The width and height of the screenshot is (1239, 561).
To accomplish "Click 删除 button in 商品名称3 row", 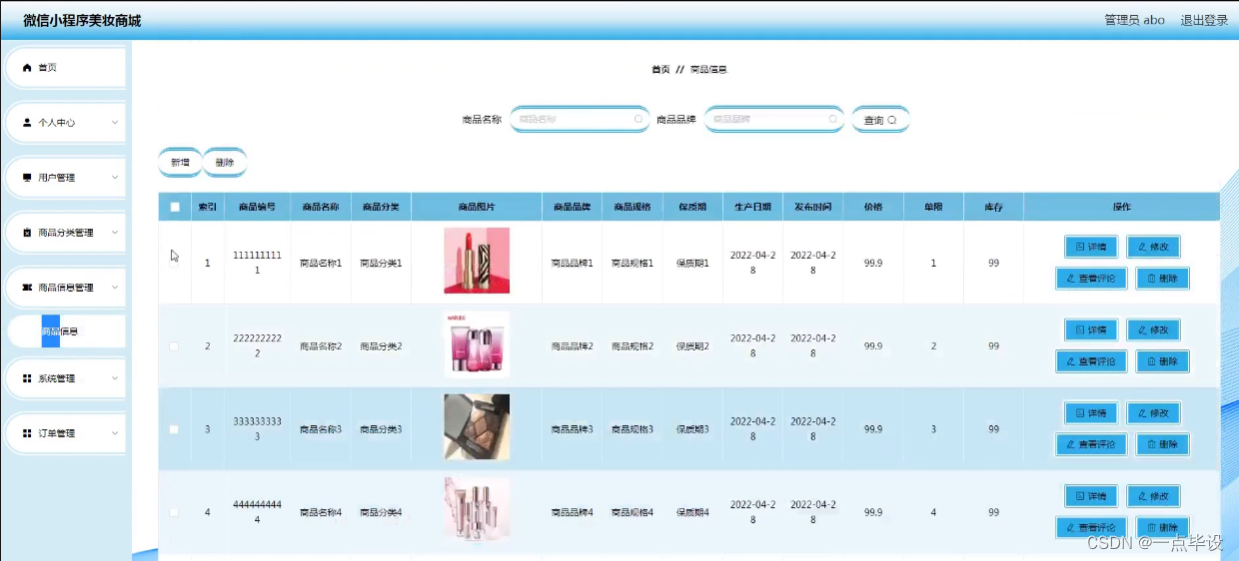I will pyautogui.click(x=1163, y=444).
